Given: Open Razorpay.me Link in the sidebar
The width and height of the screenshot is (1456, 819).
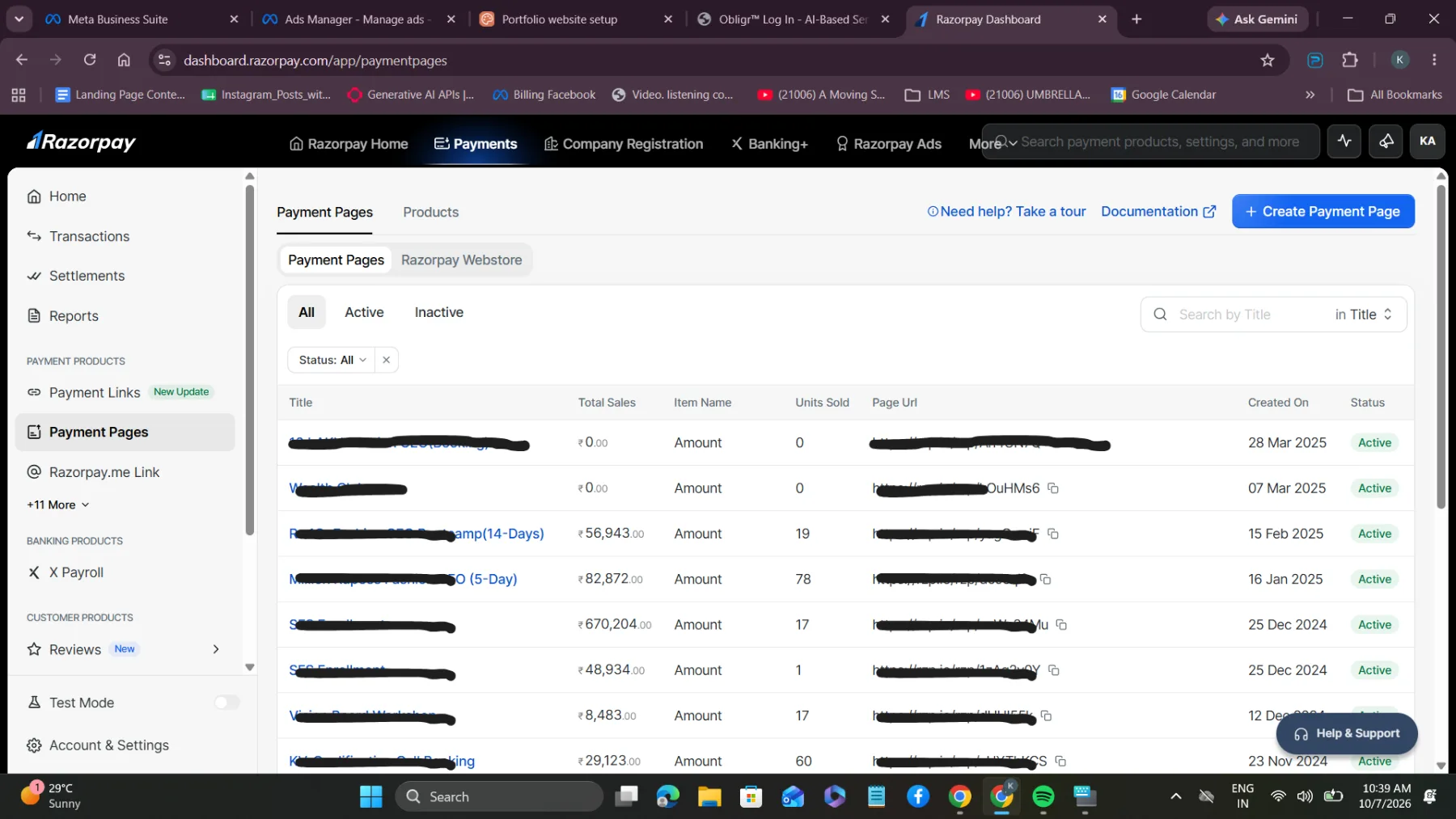Looking at the screenshot, I should pos(104,472).
